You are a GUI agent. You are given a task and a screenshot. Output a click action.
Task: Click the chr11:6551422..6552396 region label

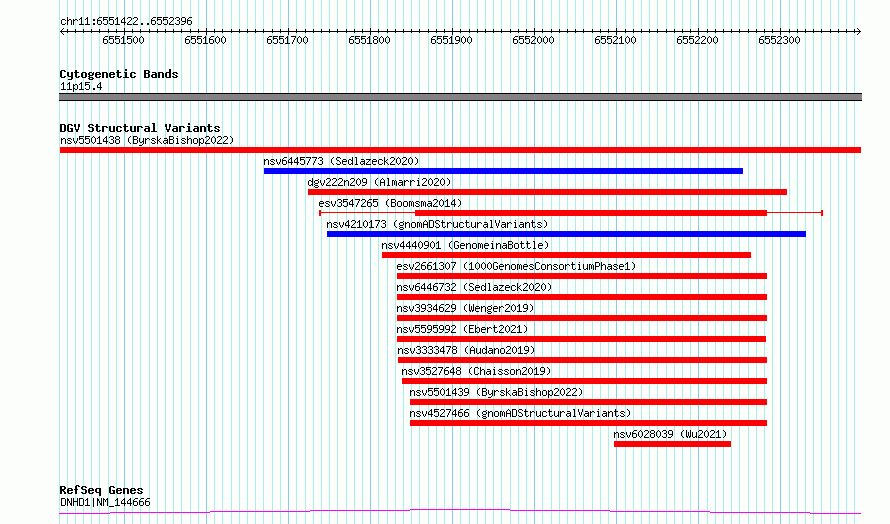(x=126, y=21)
